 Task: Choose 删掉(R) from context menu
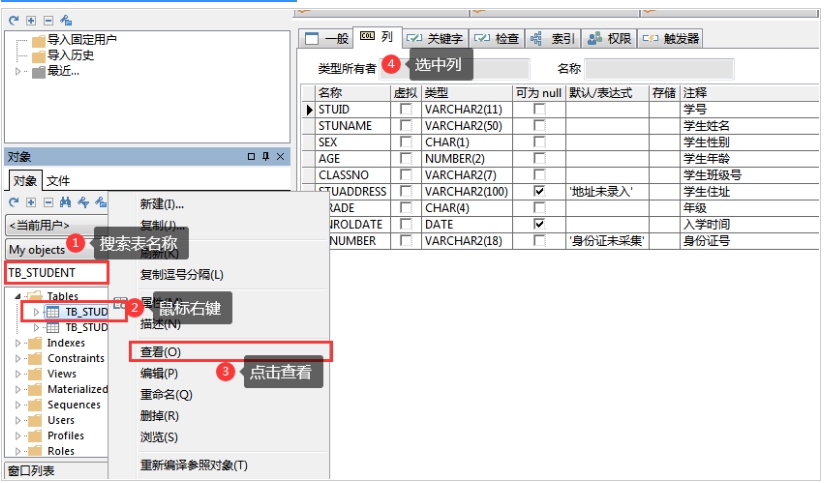159,416
